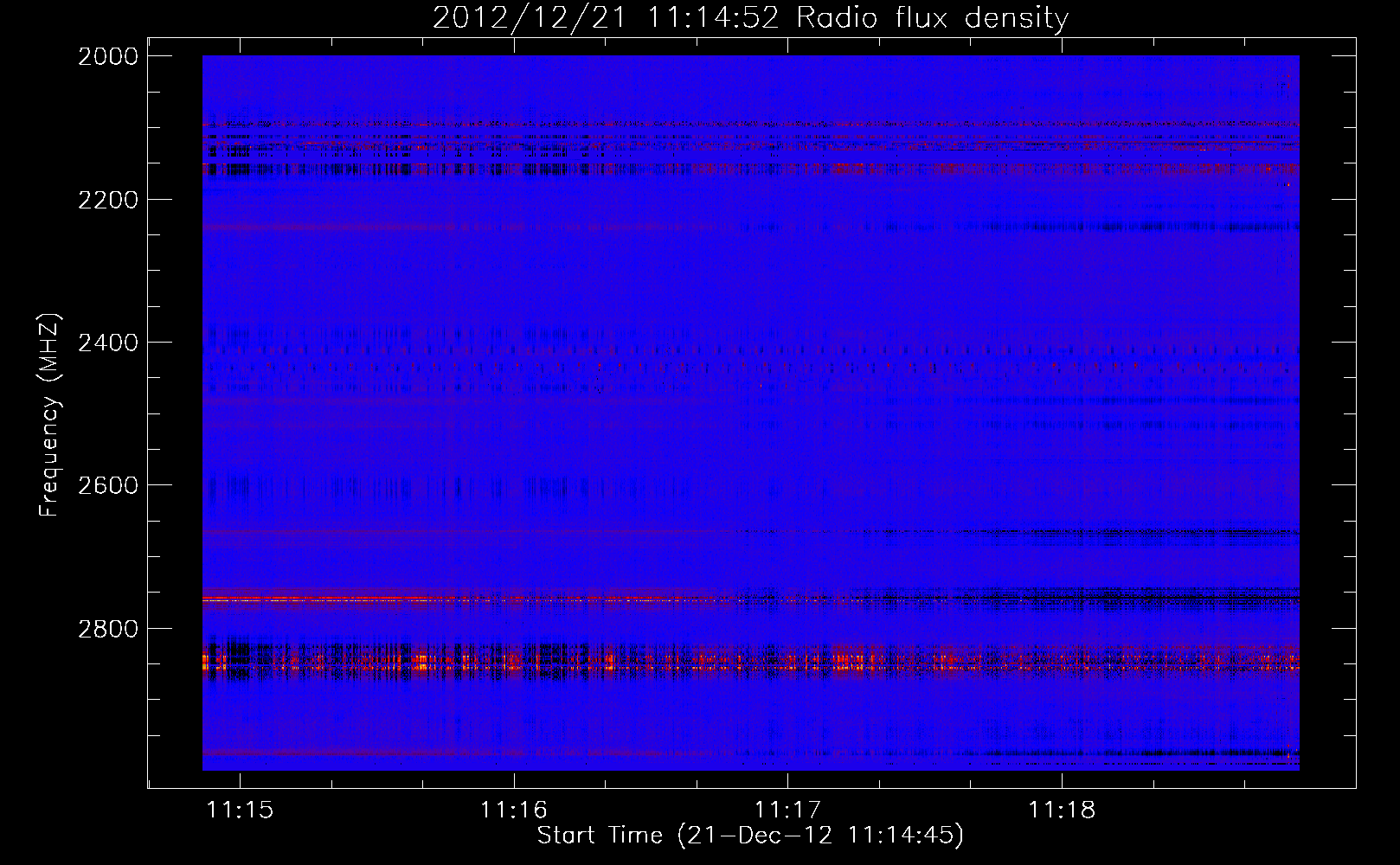Click the "Start Time (21-Dec-12 11:14:45)" axis label
Viewport: 1400px width, 865px height.
point(750,836)
